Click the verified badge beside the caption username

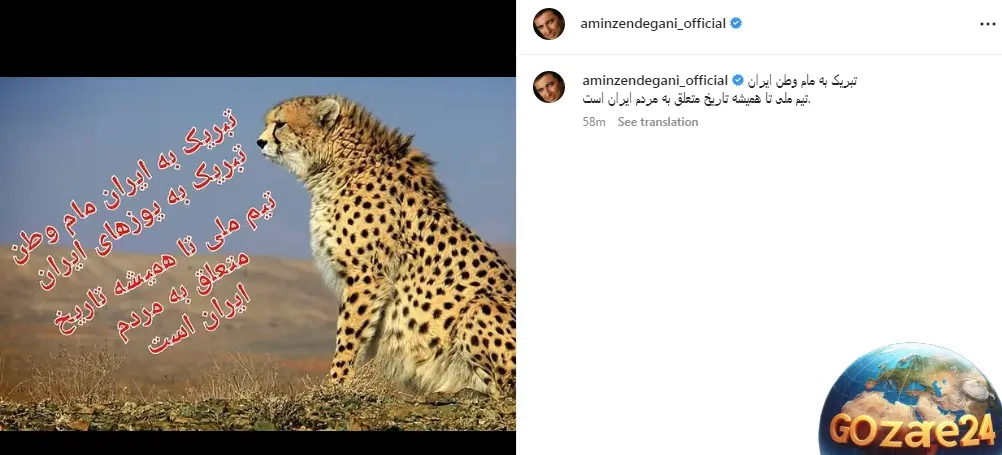pos(737,81)
